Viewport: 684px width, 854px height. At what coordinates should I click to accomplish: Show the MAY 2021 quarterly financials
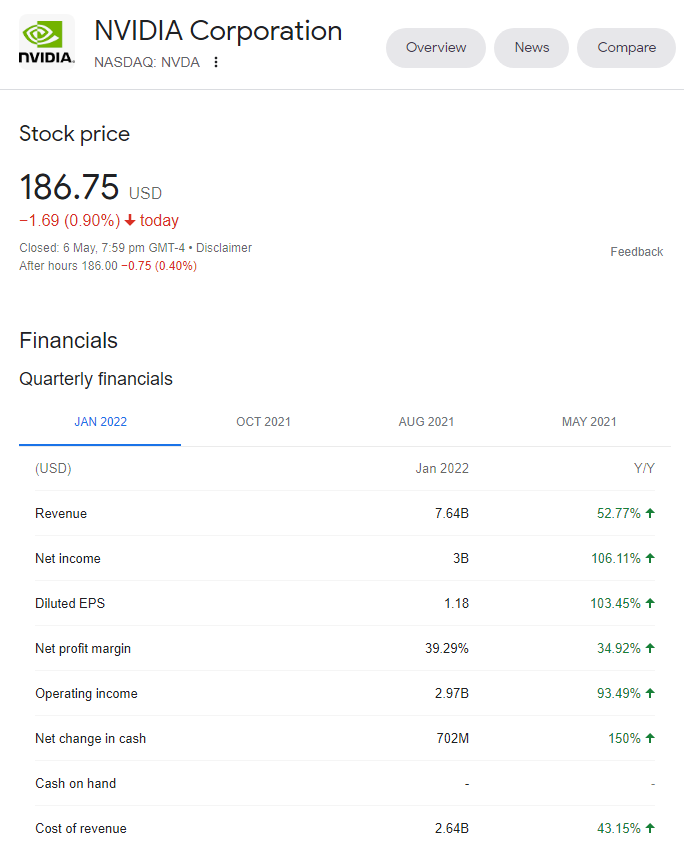589,422
